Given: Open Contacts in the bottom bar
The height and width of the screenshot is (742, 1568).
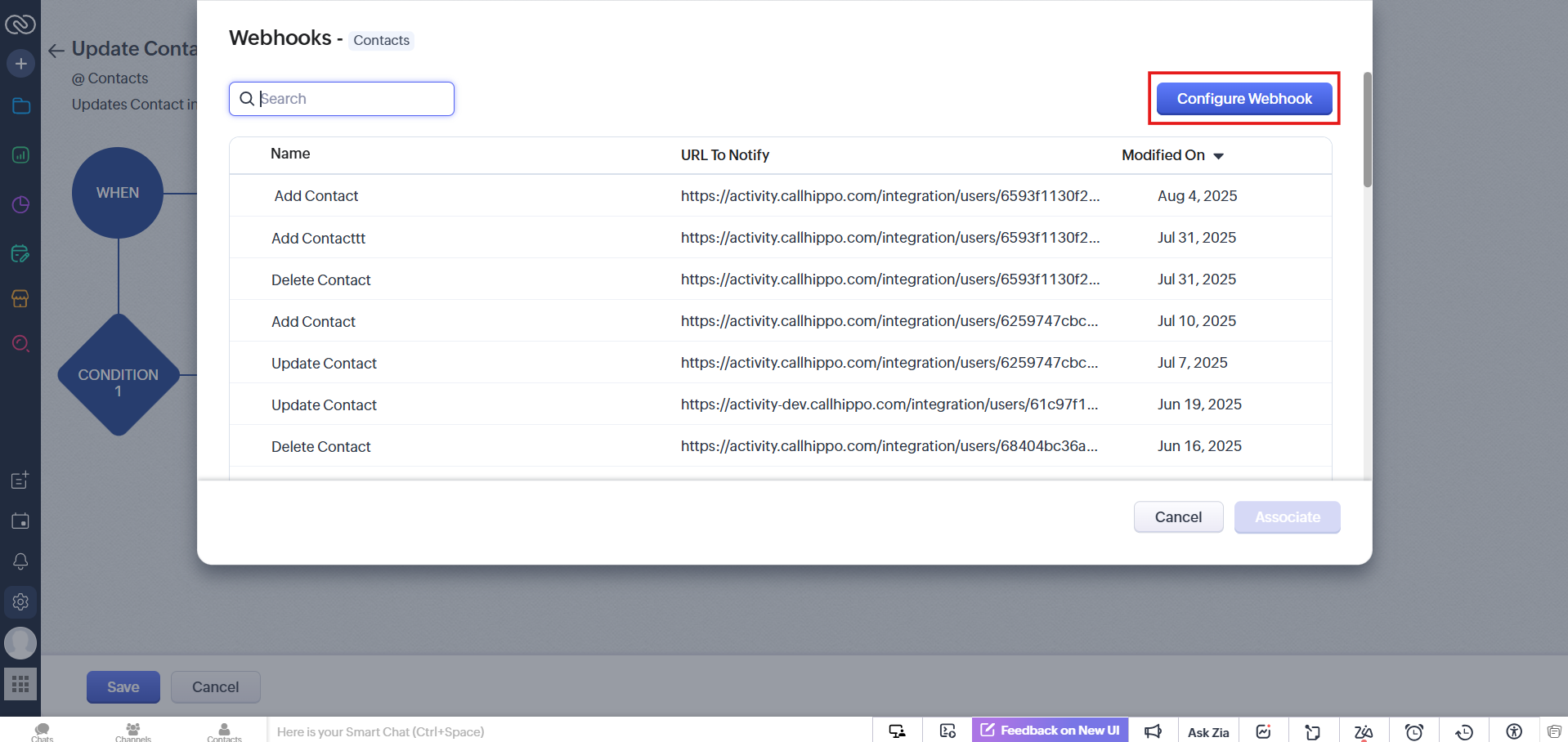Looking at the screenshot, I should click(224, 731).
